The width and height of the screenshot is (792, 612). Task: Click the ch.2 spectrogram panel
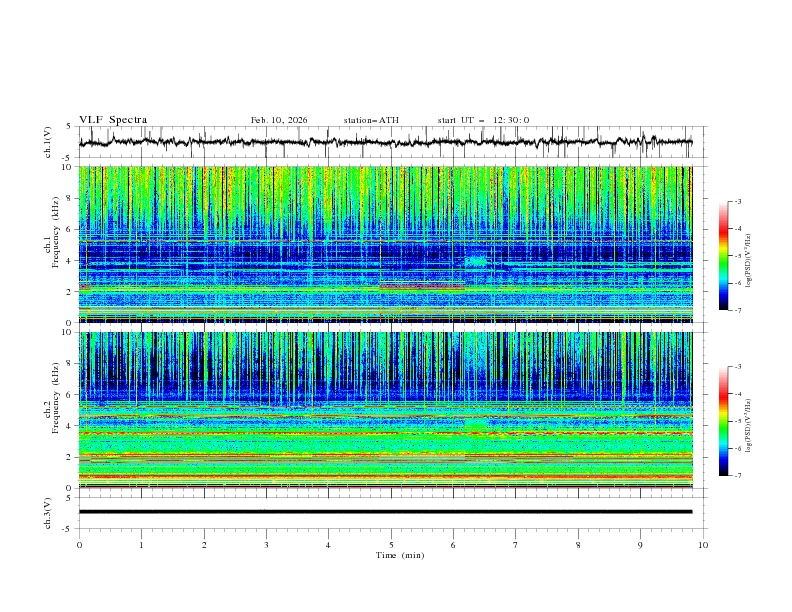pyautogui.click(x=385, y=410)
